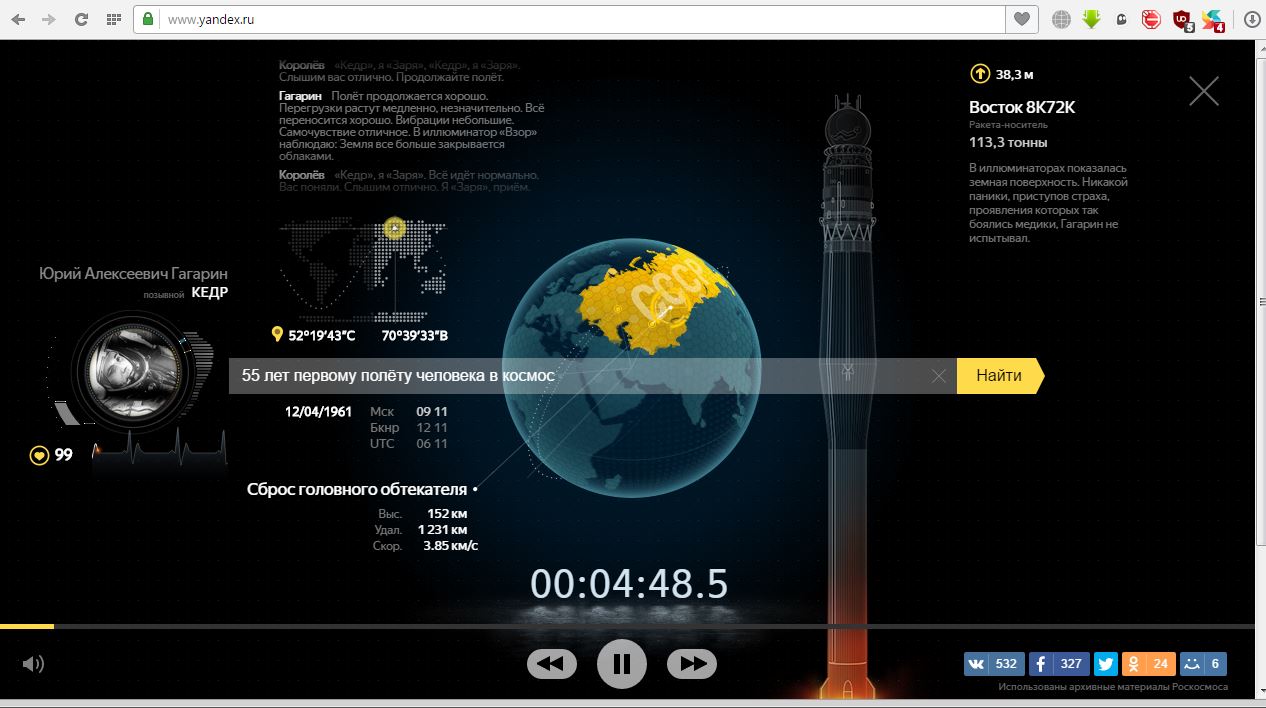Click the 52°19'43"С latitude value
Image resolution: width=1266 pixels, height=708 pixels.
(x=322, y=336)
